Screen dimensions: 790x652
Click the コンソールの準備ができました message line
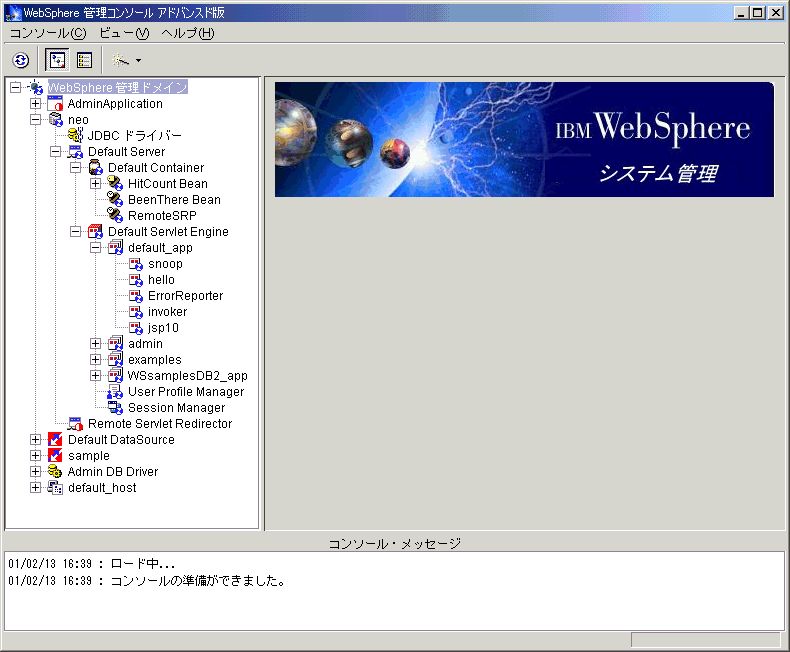click(147, 581)
